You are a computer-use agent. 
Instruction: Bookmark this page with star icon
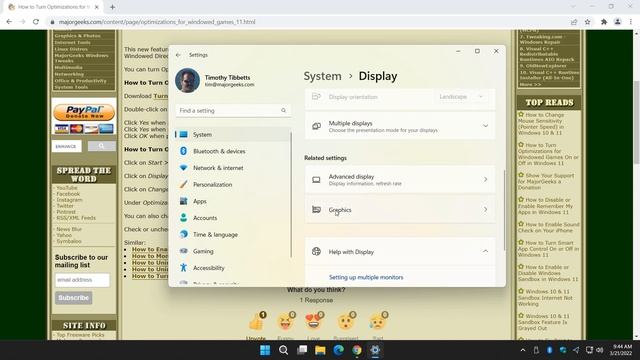point(587,22)
